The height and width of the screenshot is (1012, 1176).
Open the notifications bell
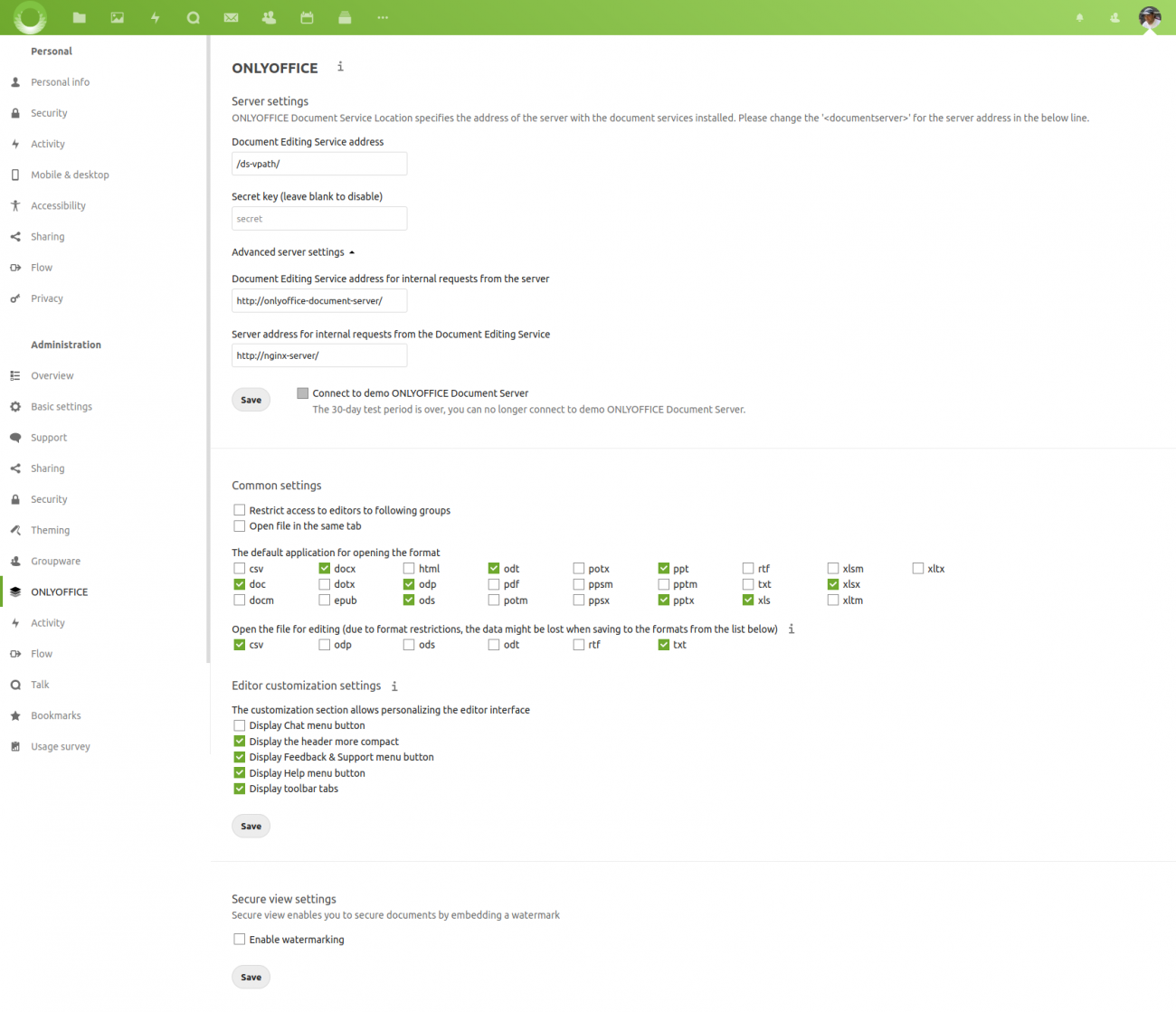click(x=1079, y=17)
